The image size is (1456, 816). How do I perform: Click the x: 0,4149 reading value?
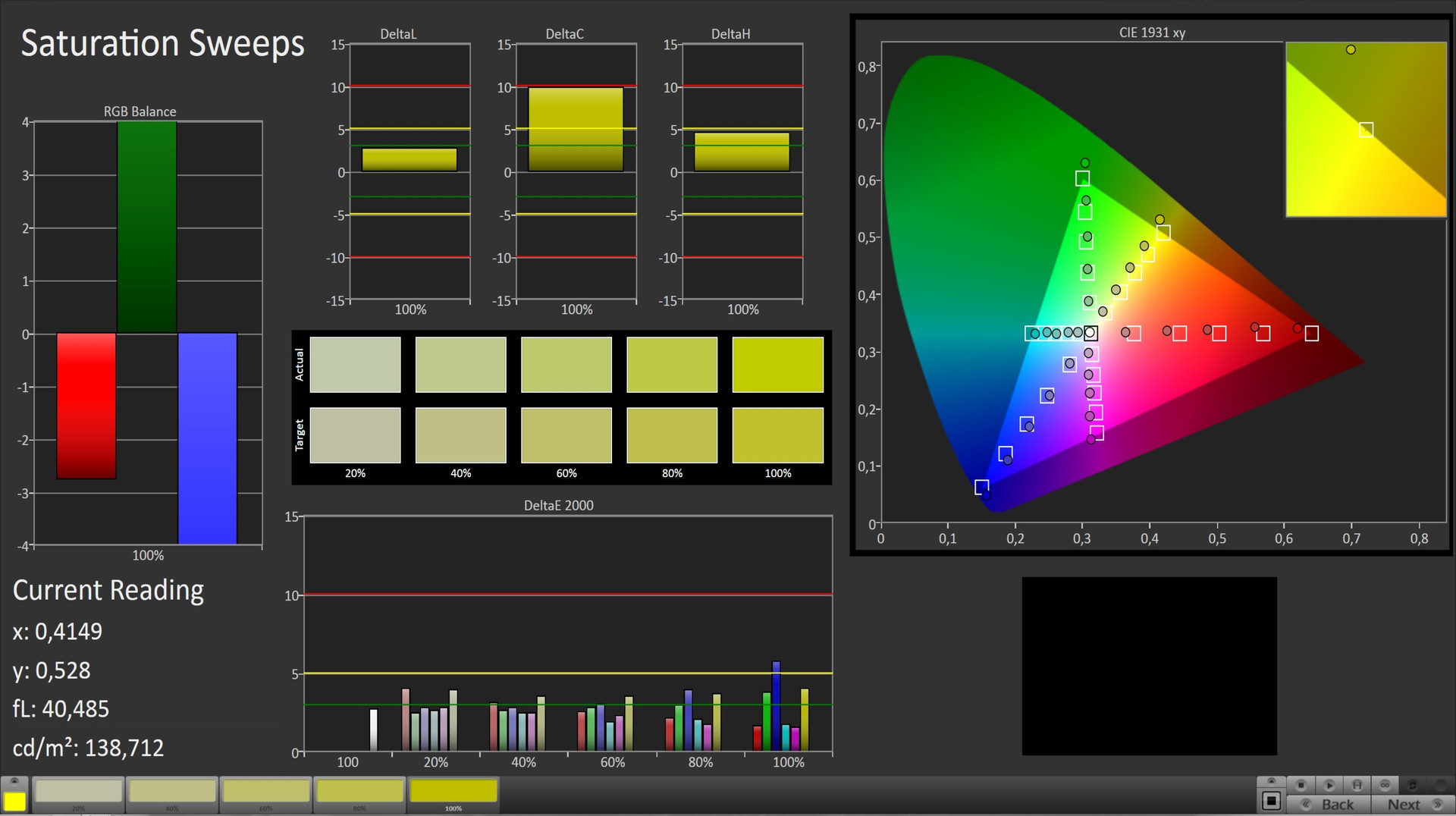(x=58, y=632)
